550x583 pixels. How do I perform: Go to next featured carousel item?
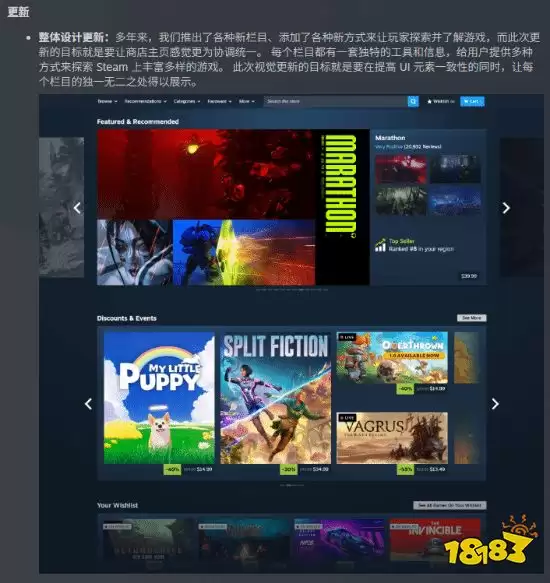pos(506,208)
